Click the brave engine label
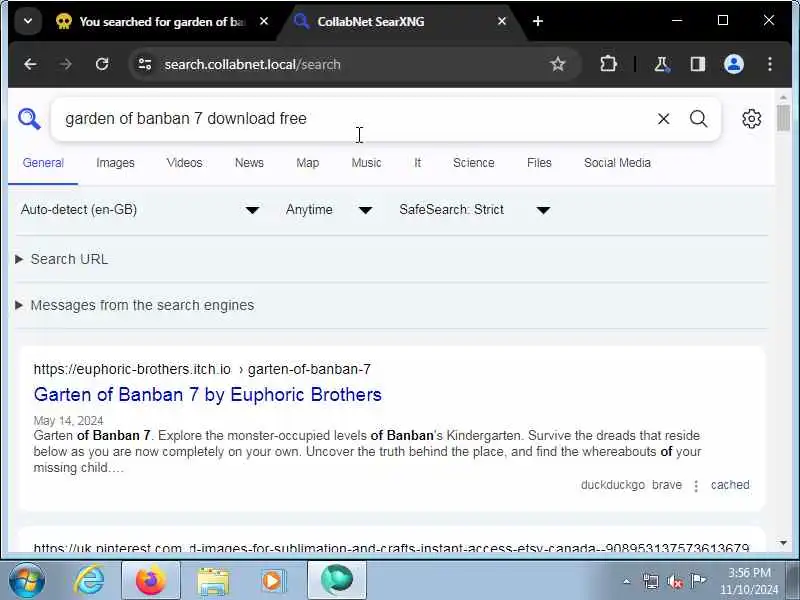This screenshot has width=800, height=600. point(667,485)
